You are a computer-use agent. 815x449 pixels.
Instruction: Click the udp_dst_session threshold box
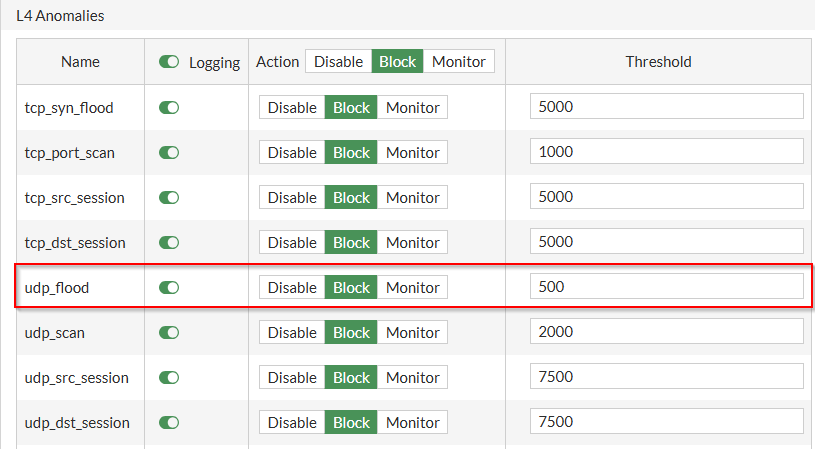[x=667, y=422]
